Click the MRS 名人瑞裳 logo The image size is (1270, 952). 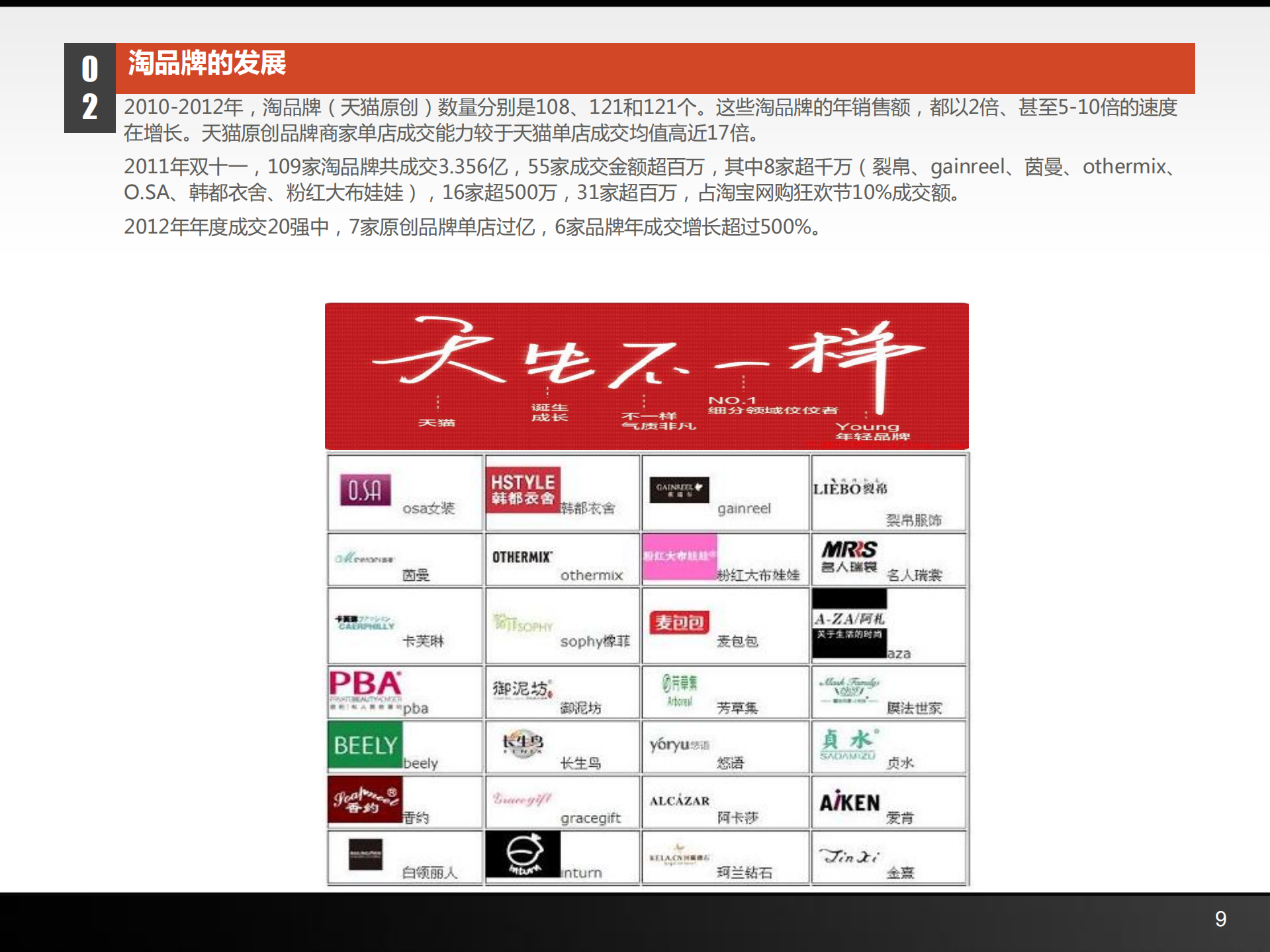click(x=849, y=555)
